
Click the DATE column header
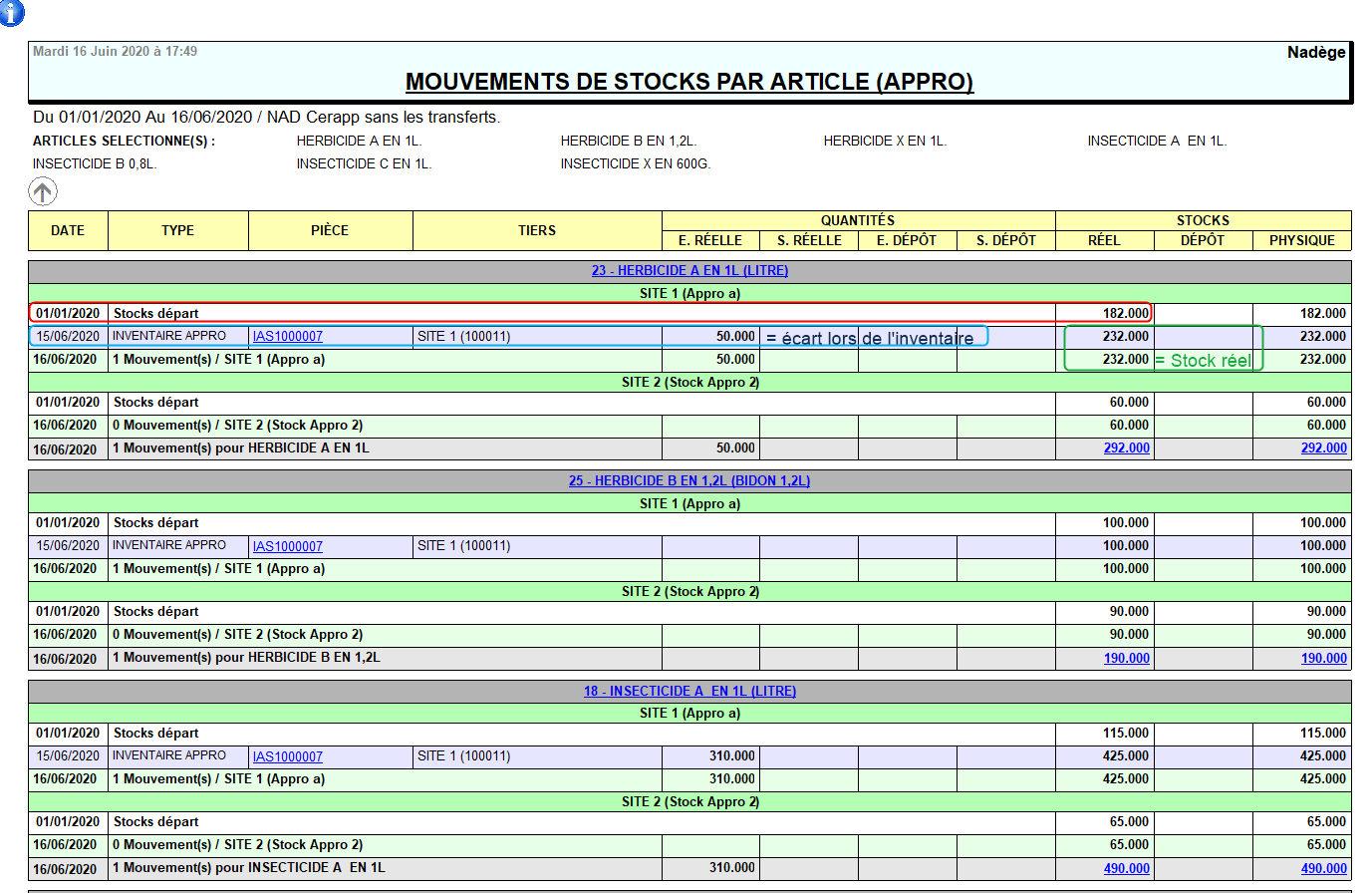coord(68,230)
